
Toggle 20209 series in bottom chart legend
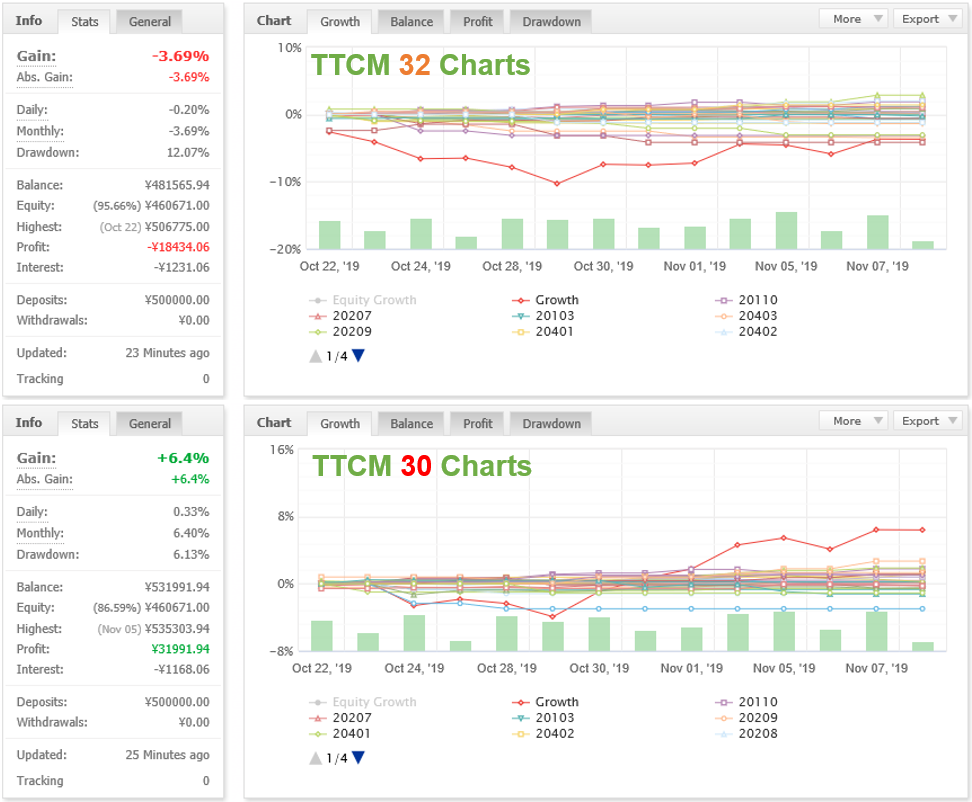[x=746, y=718]
